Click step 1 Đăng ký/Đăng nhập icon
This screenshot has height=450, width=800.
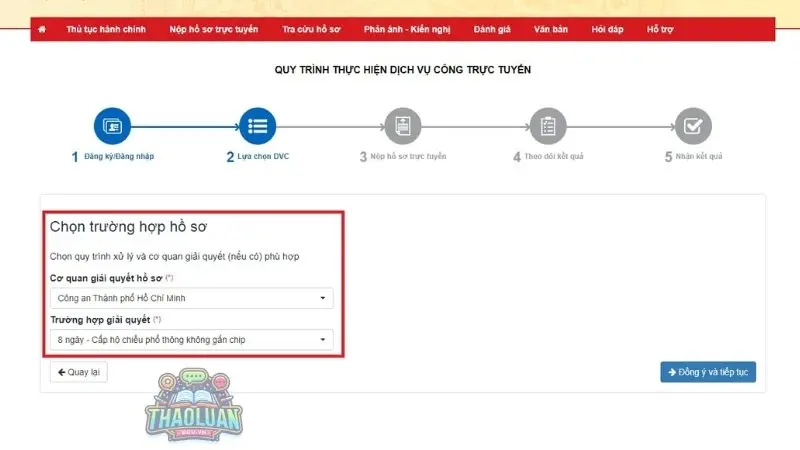[112, 126]
